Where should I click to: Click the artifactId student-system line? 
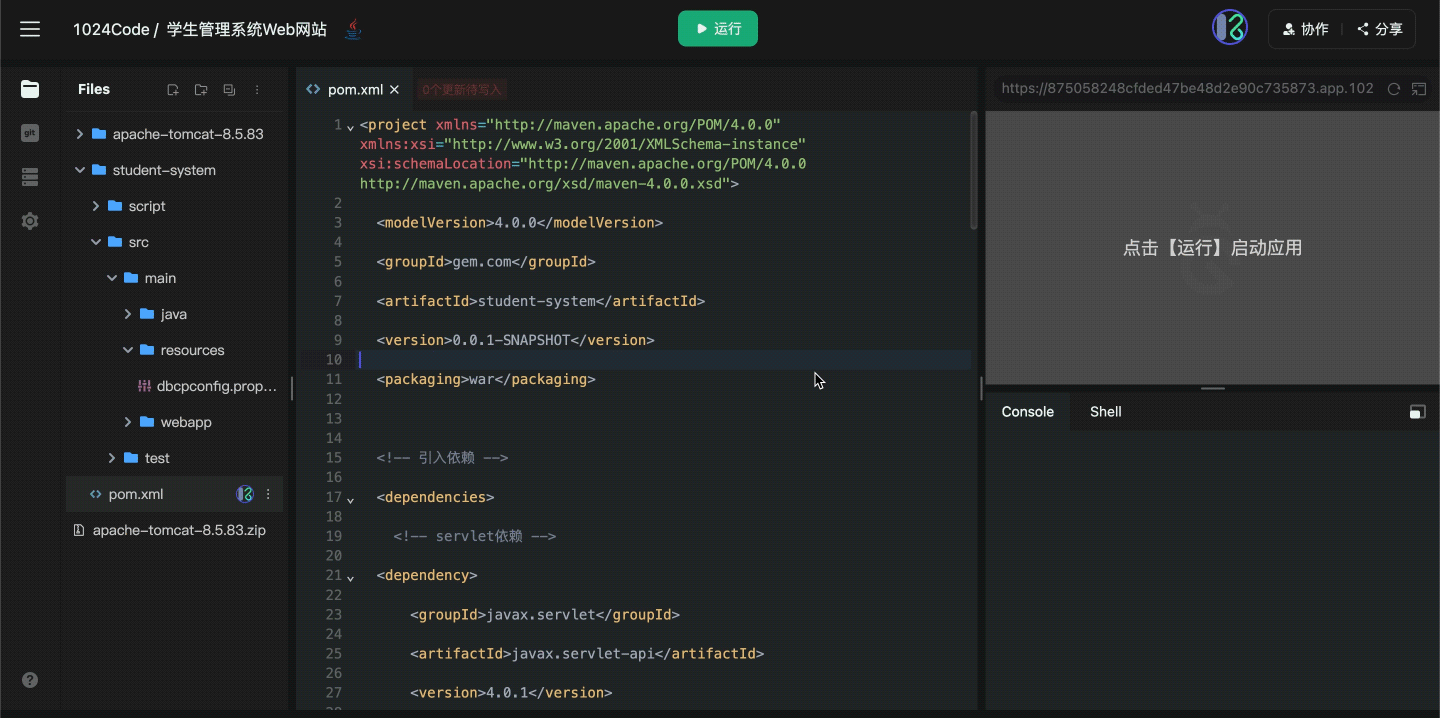[x=541, y=301]
